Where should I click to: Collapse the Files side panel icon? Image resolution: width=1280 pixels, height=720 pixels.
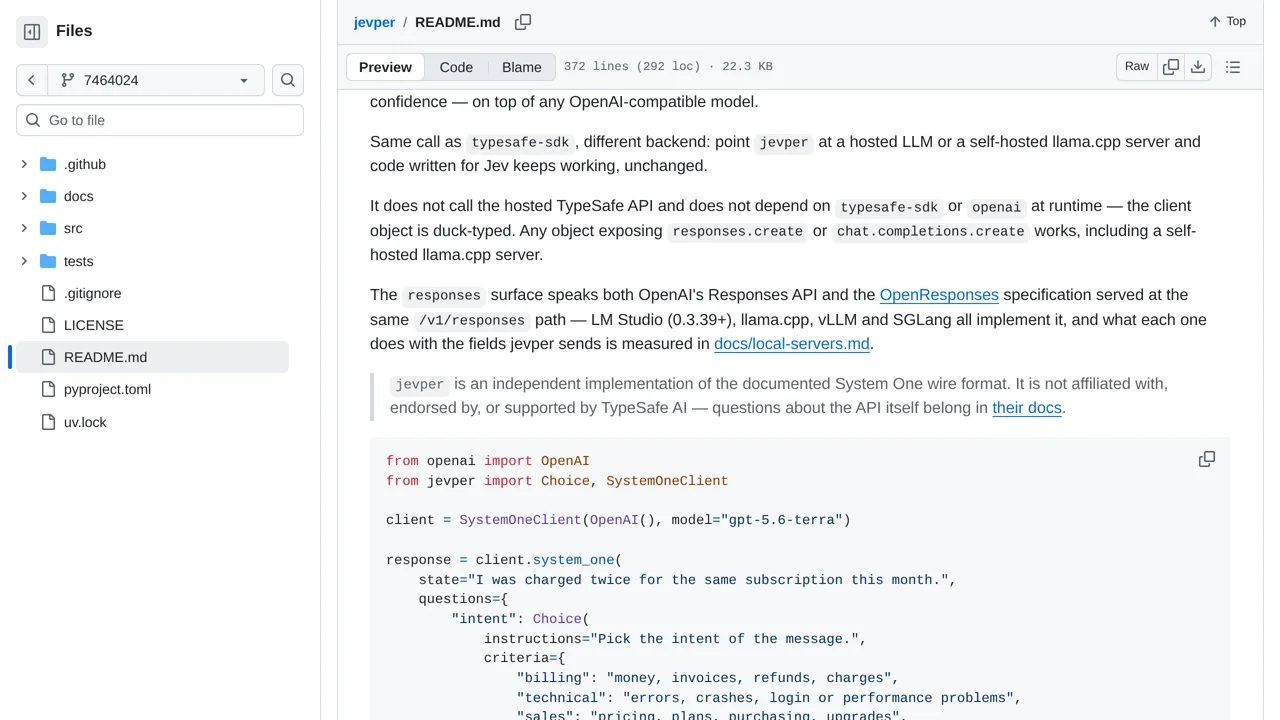pyautogui.click(x=32, y=32)
